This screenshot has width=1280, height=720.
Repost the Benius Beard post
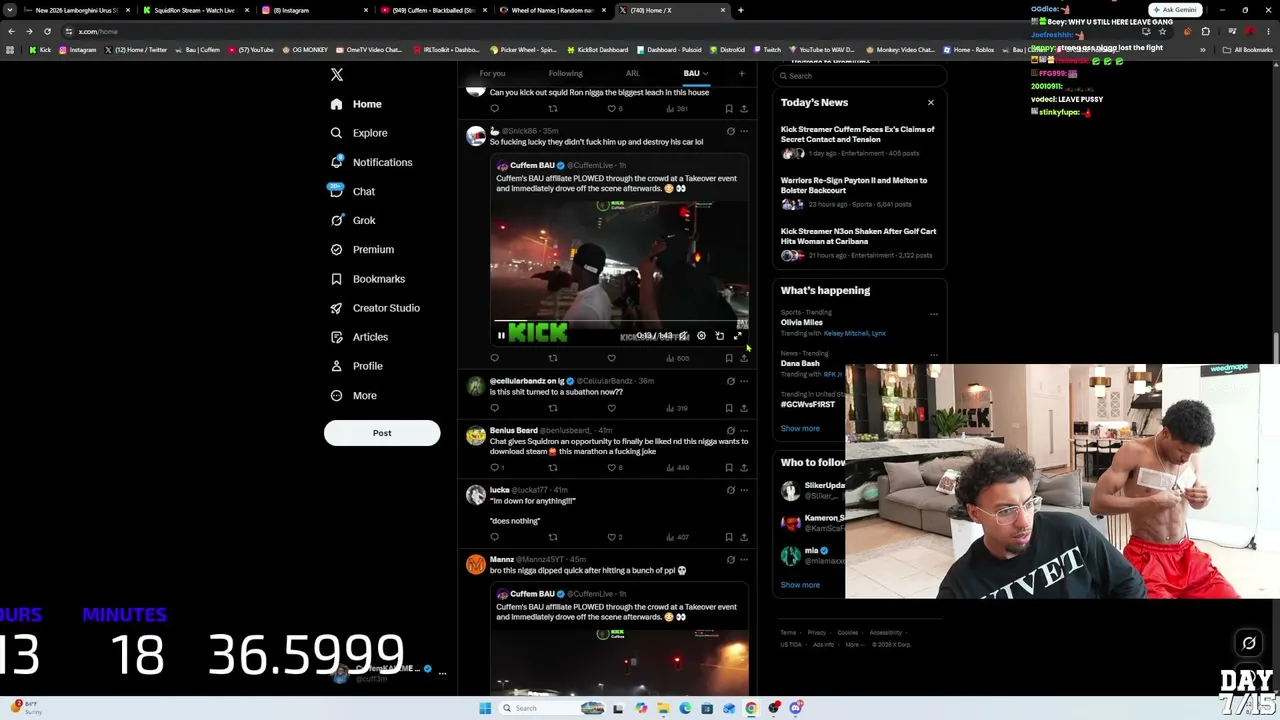pyautogui.click(x=553, y=467)
